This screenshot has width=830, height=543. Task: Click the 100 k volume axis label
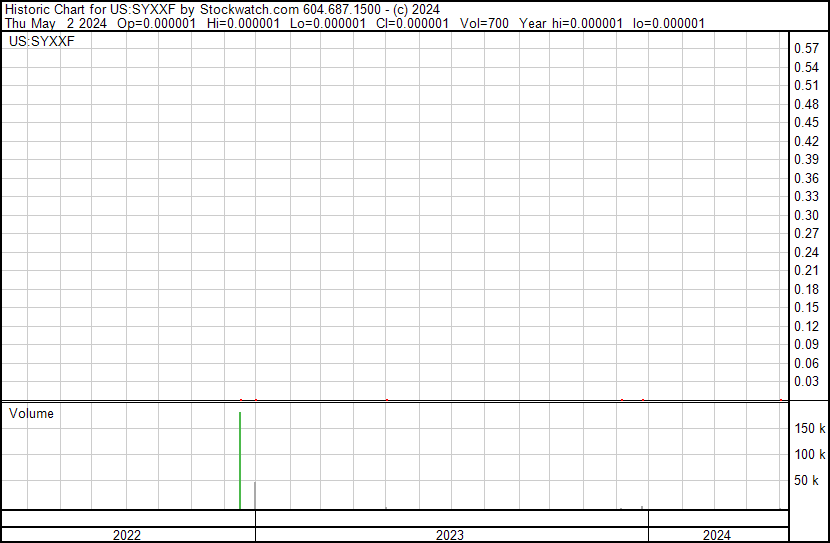coord(810,454)
